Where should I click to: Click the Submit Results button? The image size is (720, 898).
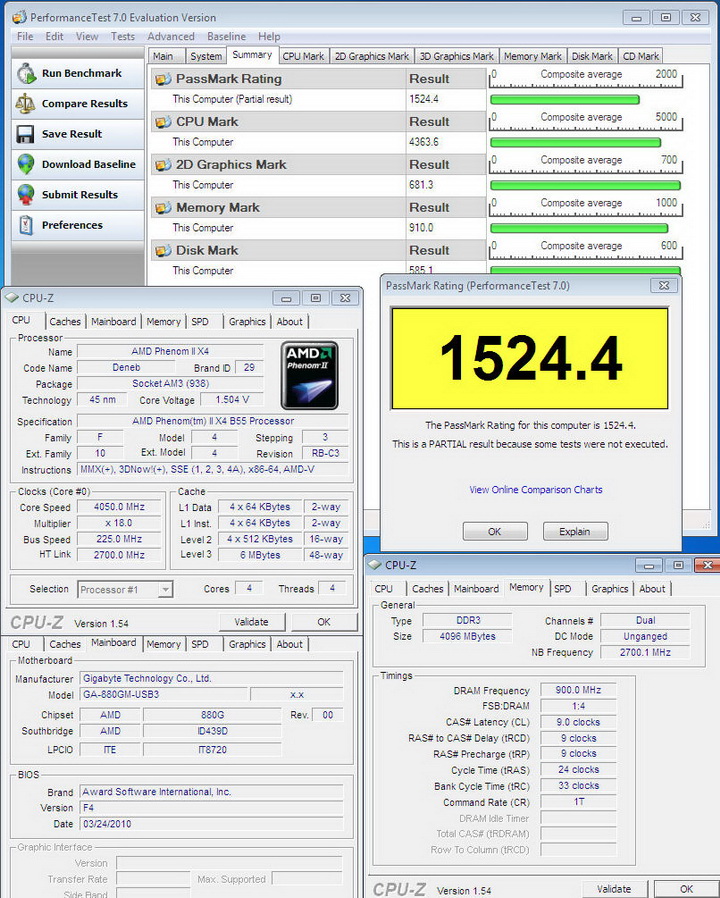78,195
